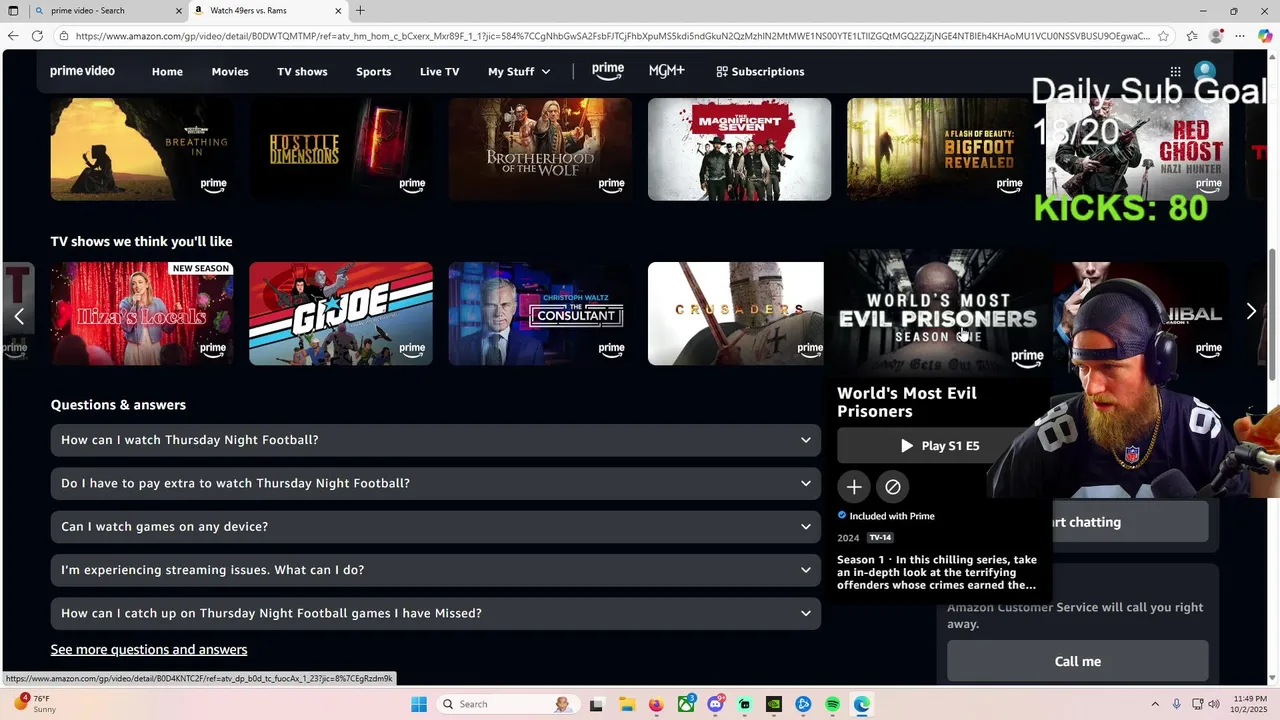Open Spotify from the taskbar

tap(833, 704)
